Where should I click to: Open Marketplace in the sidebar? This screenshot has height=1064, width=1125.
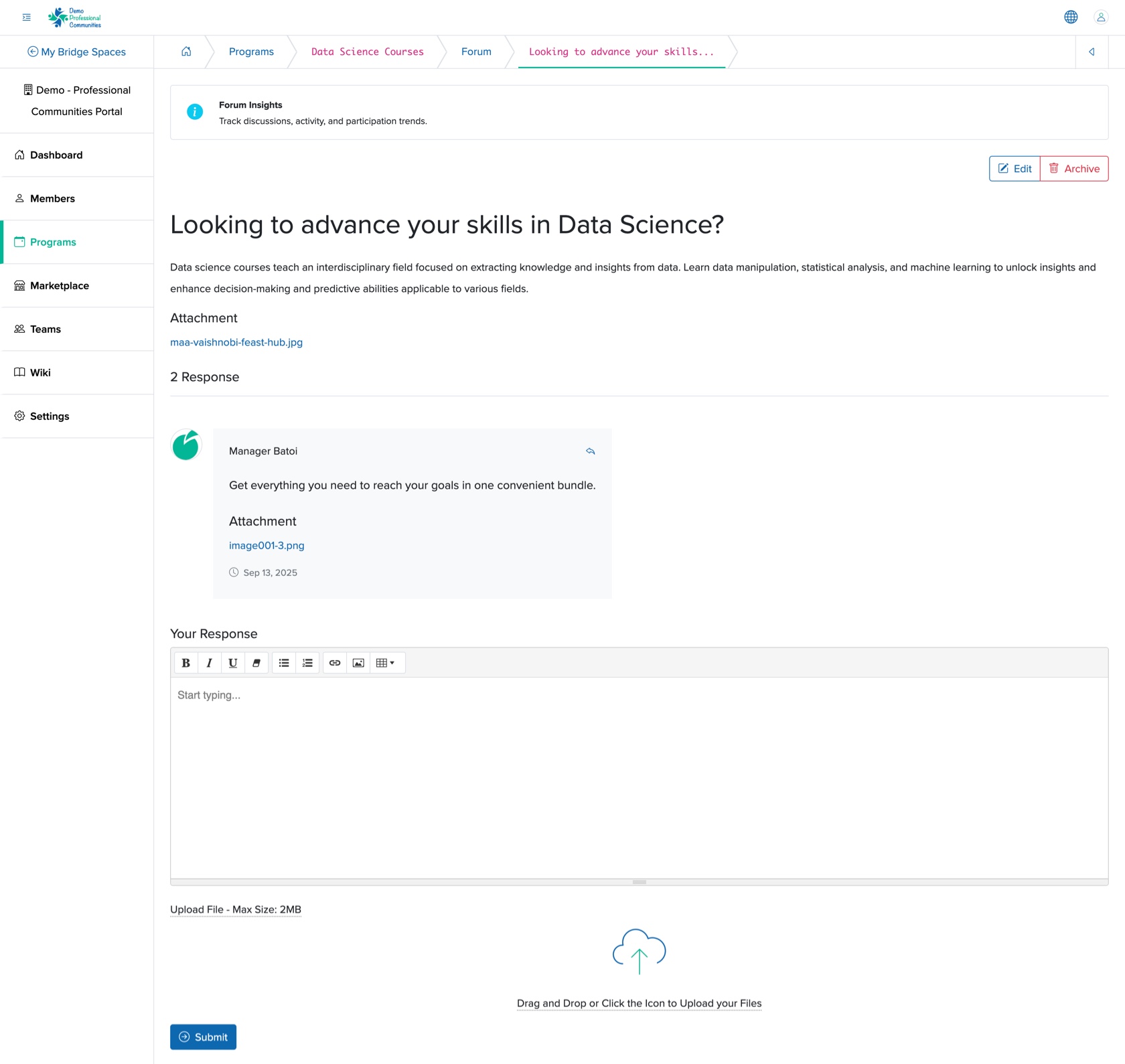[x=77, y=285]
